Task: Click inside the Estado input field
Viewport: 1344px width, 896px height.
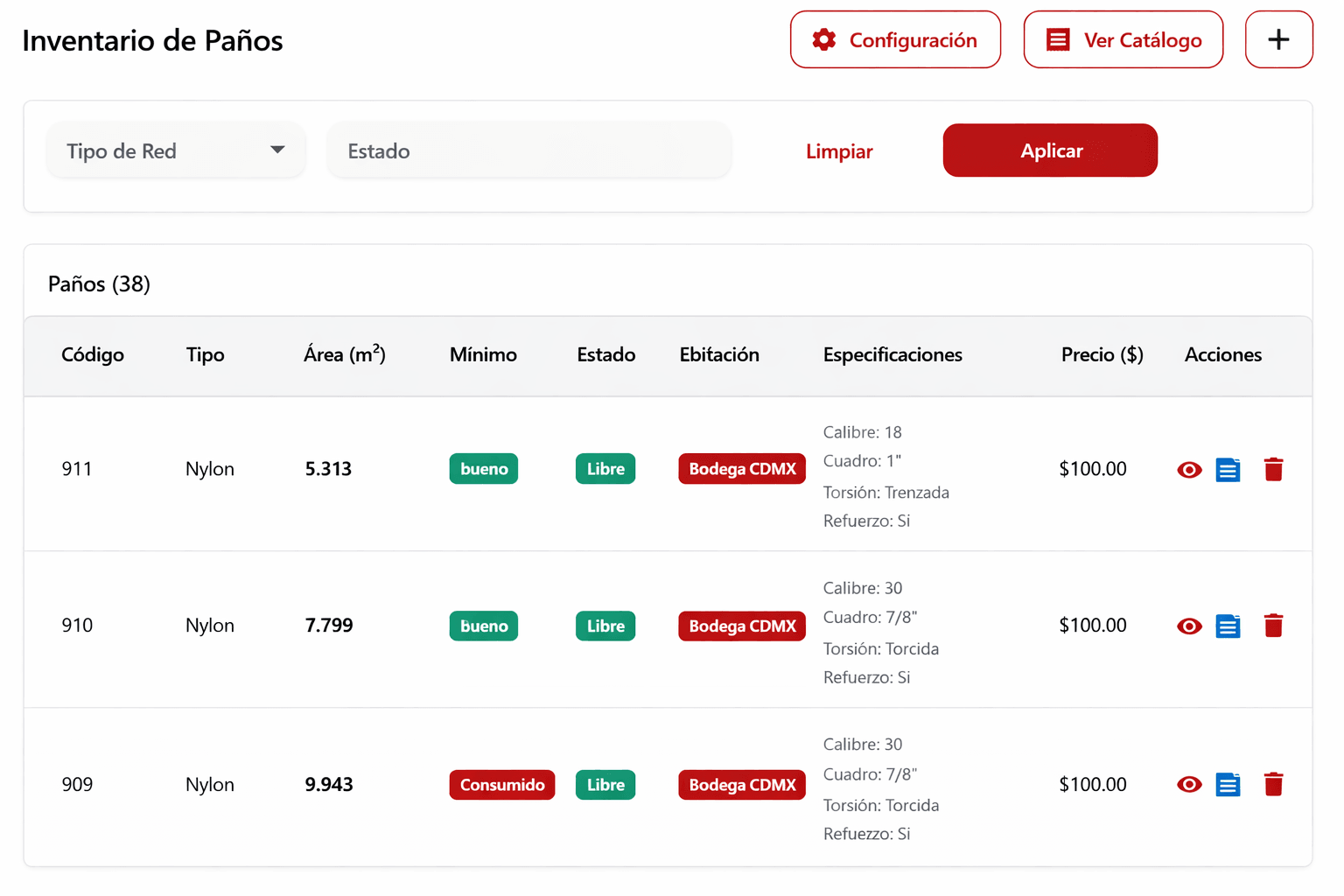Action: [x=528, y=150]
